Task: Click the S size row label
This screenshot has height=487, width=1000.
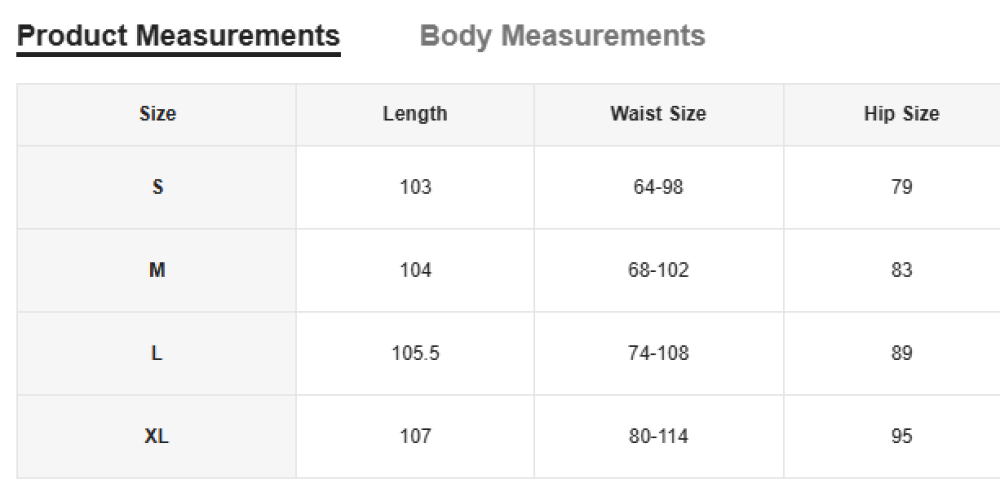Action: [x=157, y=187]
